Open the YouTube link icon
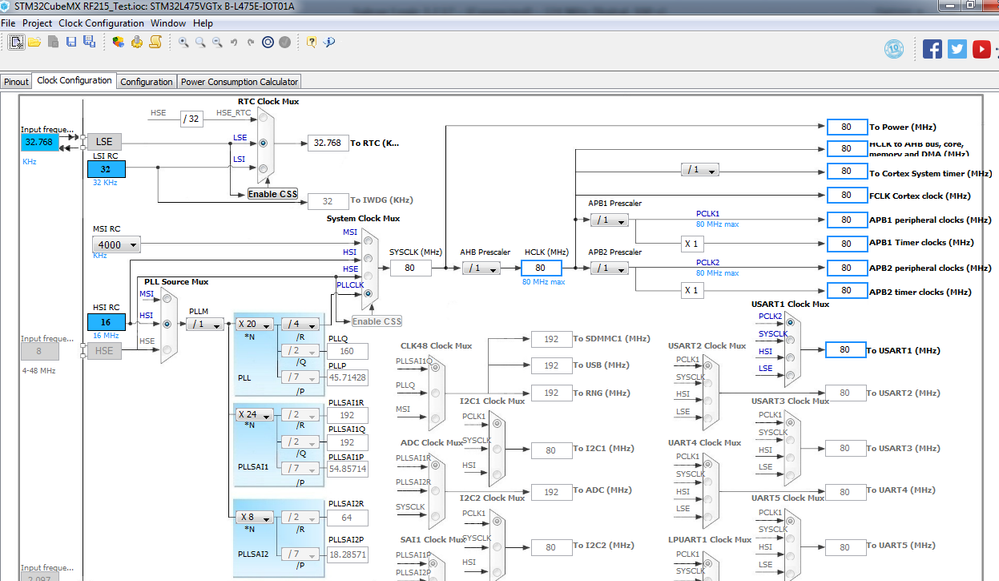This screenshot has width=999, height=581. 982,49
